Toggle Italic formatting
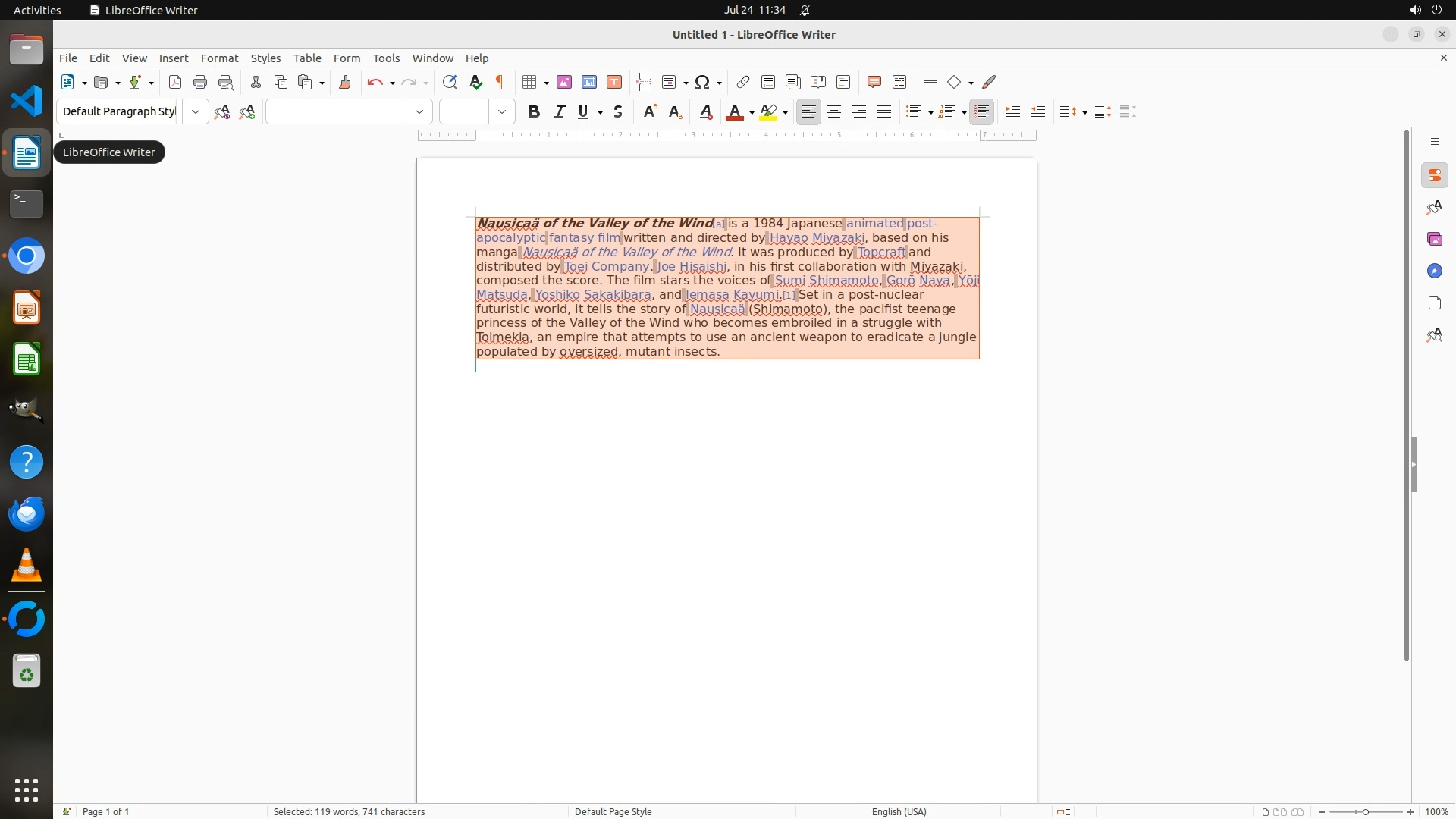Viewport: 1456px width, 819px height. [x=560, y=111]
